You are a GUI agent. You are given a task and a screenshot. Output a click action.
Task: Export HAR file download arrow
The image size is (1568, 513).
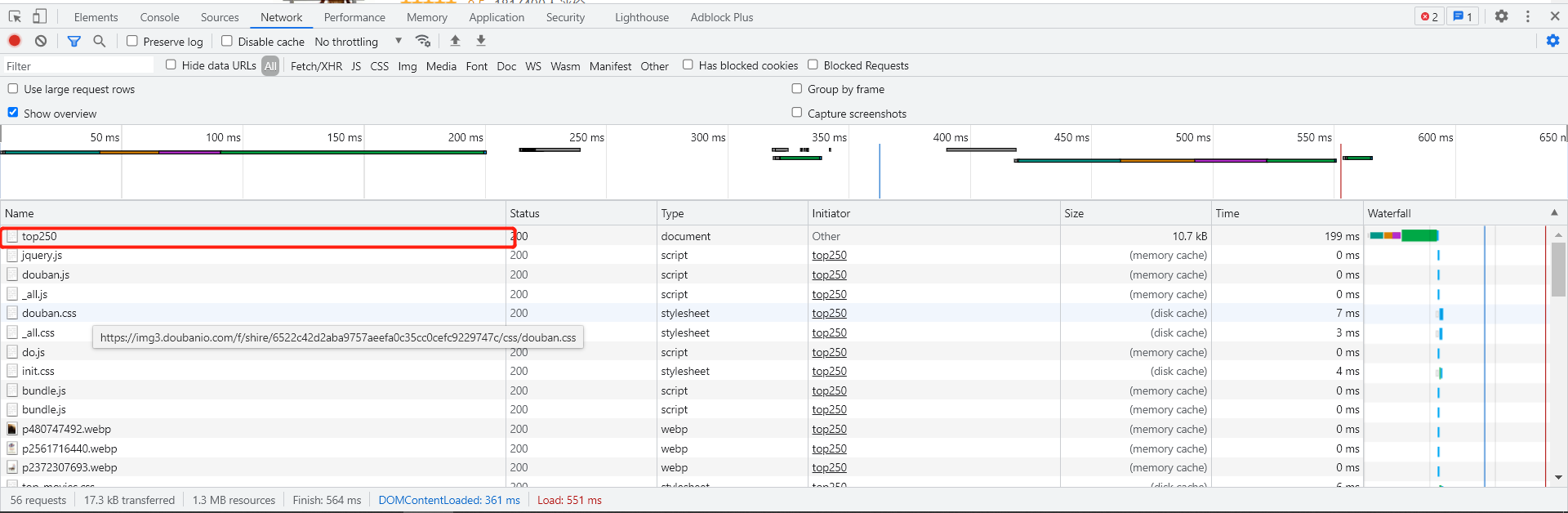coord(481,41)
